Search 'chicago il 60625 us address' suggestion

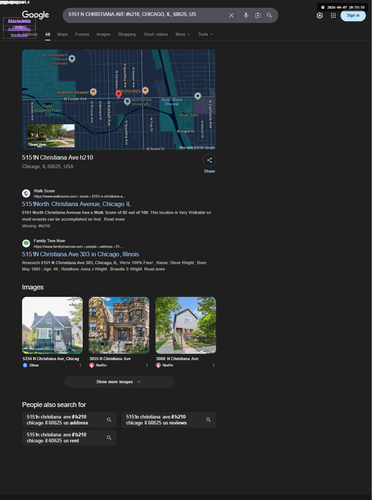point(69,420)
